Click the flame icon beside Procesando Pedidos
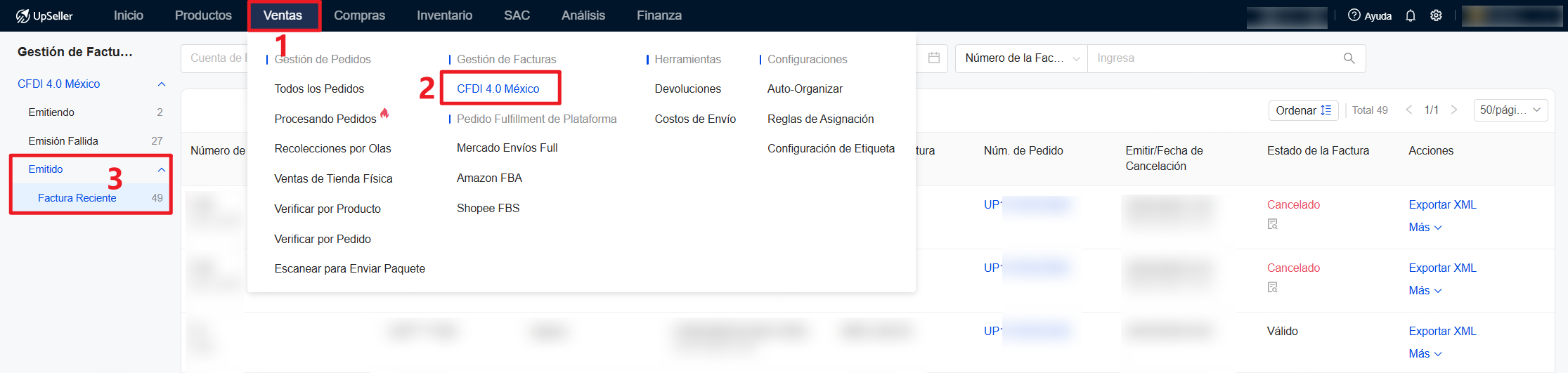The height and width of the screenshot is (373, 1568). click(384, 113)
